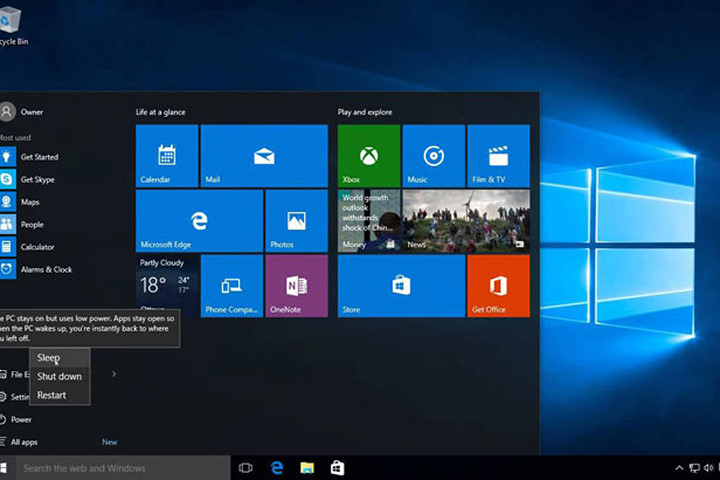Open Store from the taskbar

click(x=338, y=468)
